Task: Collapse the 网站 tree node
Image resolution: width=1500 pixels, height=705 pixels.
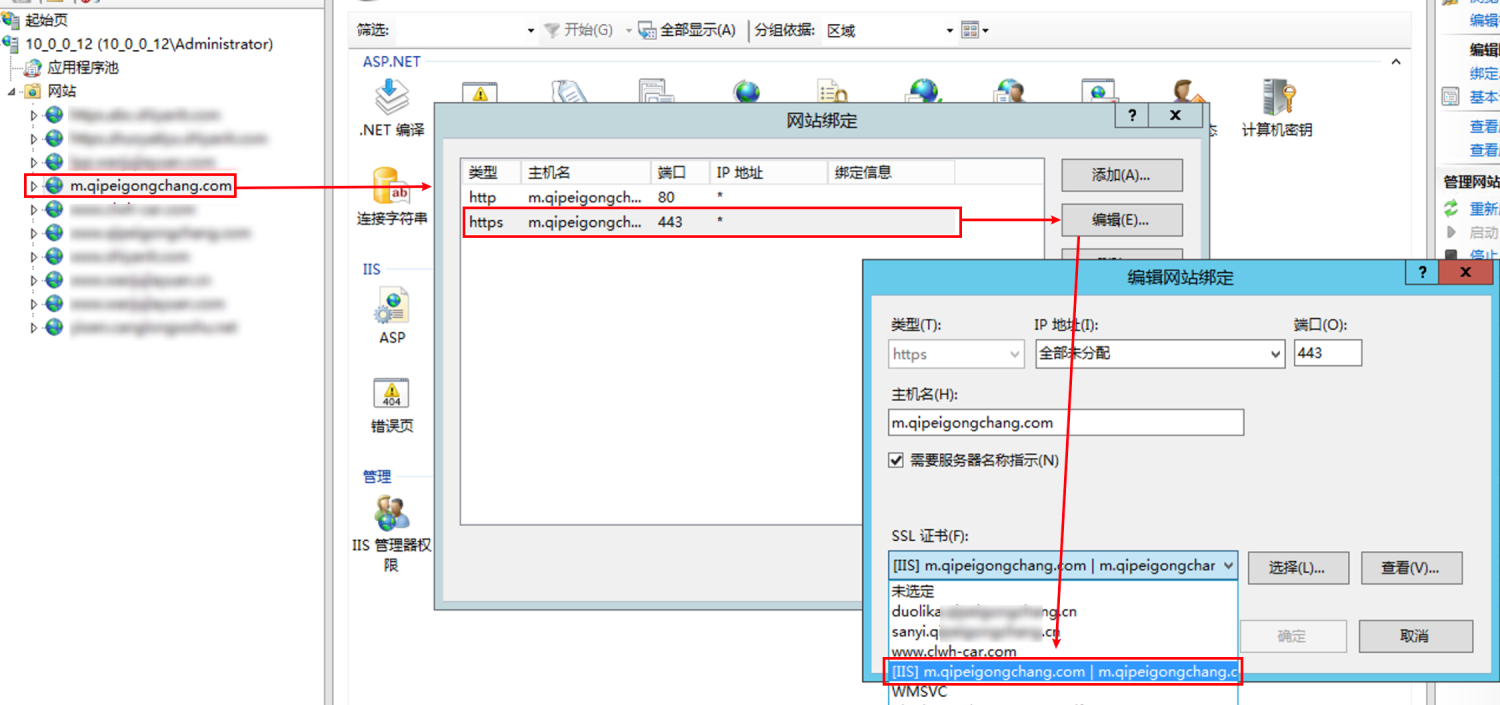Action: coord(11,91)
